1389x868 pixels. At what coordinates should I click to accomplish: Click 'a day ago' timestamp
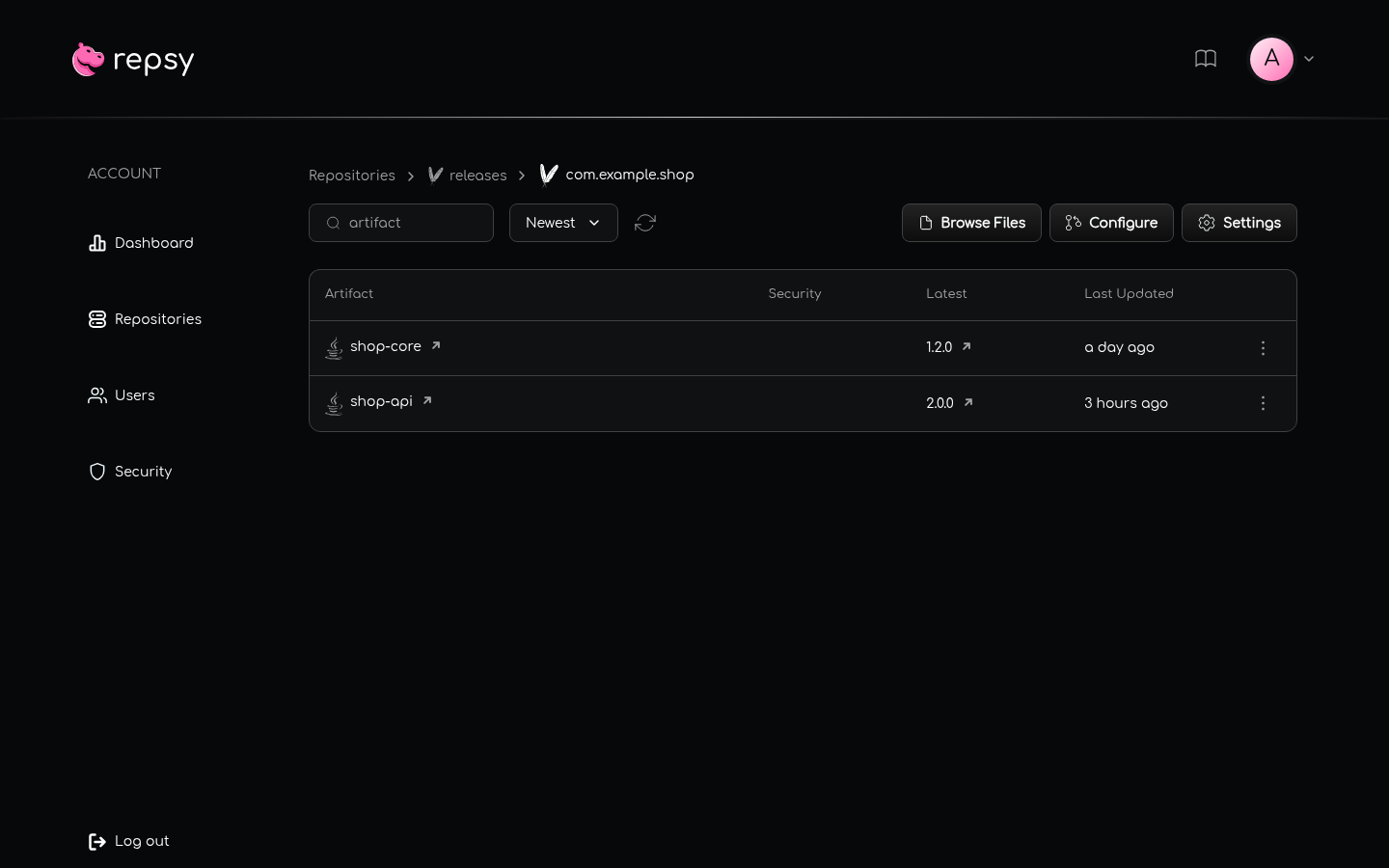[1119, 347]
